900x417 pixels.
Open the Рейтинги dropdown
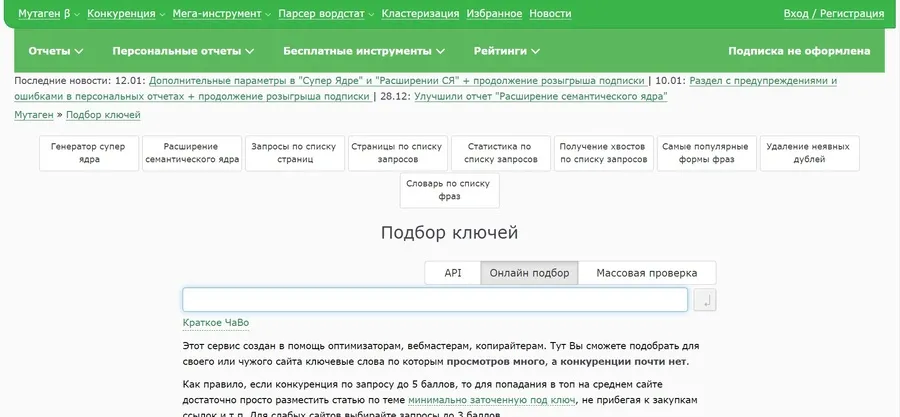506,51
